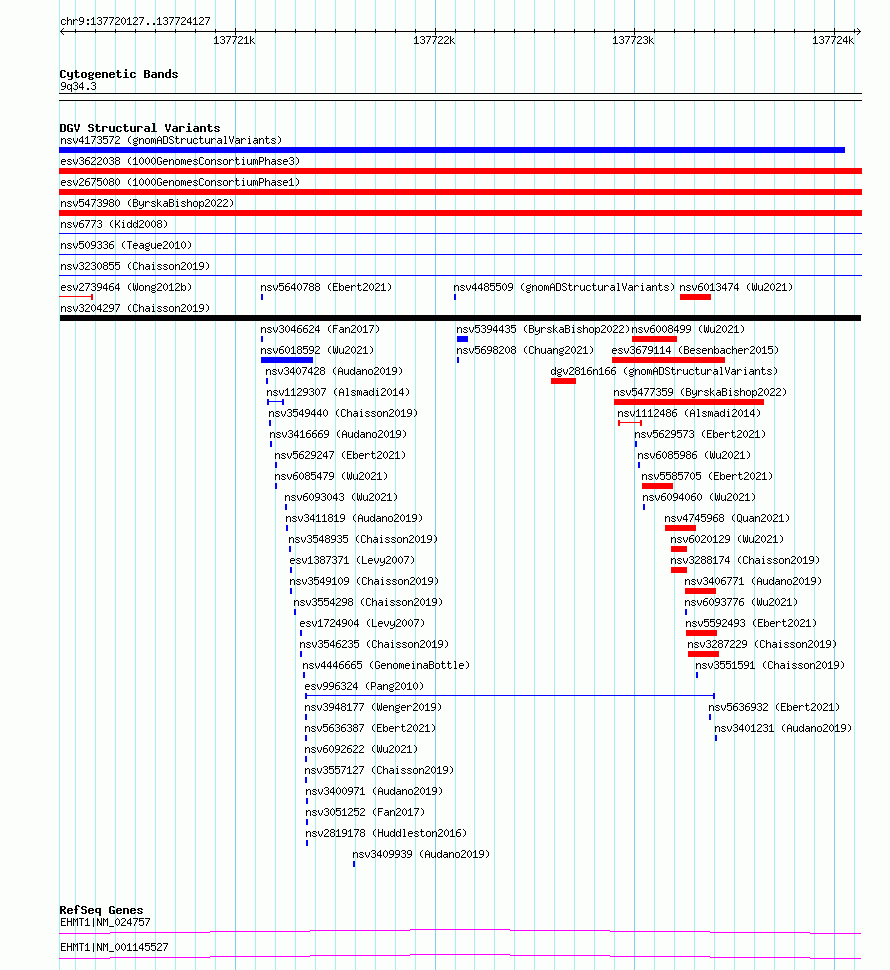Click nsv6018592 Wu2021 label
The height and width of the screenshot is (970, 890).
317,351
